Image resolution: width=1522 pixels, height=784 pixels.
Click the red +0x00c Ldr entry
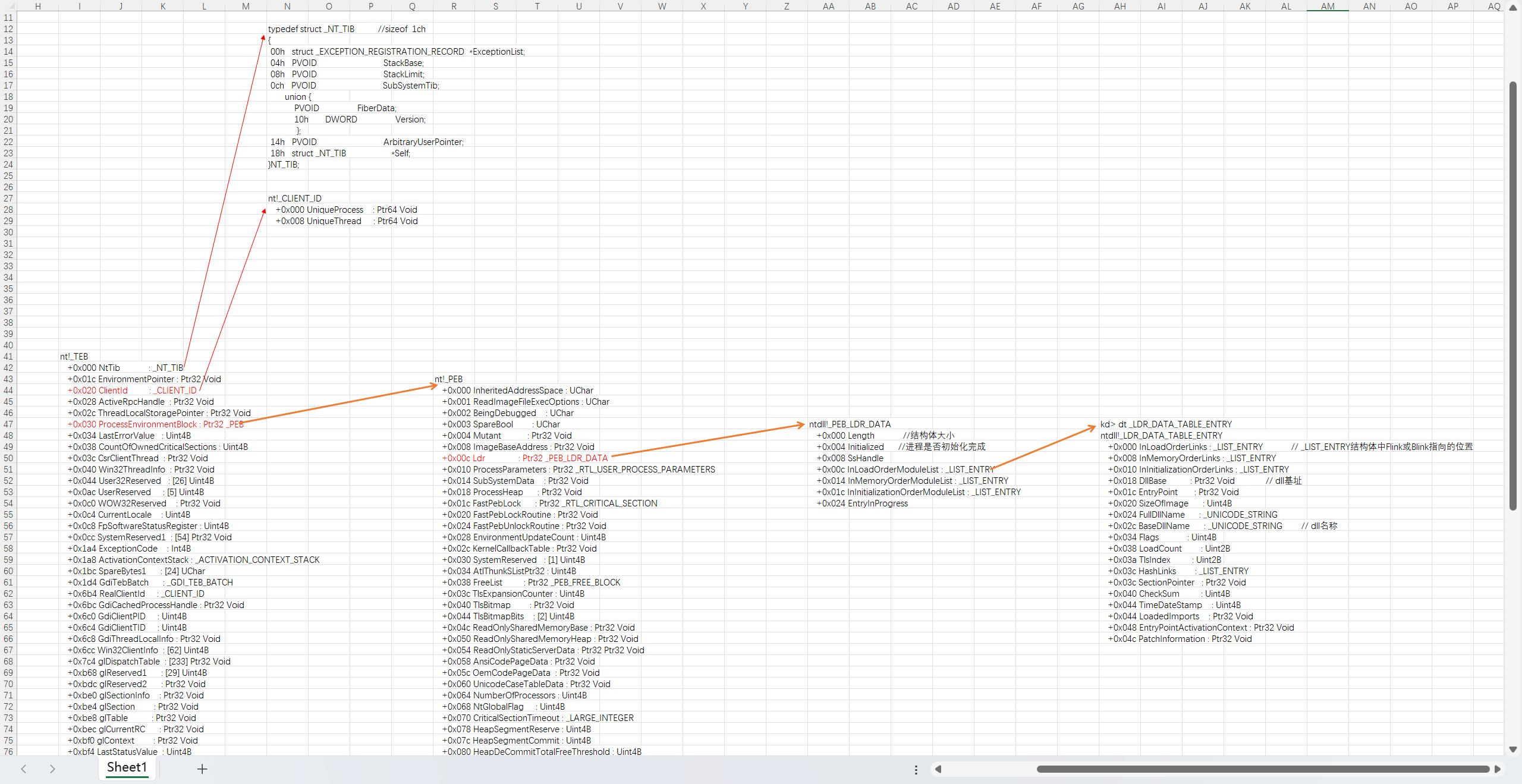pyautogui.click(x=464, y=458)
